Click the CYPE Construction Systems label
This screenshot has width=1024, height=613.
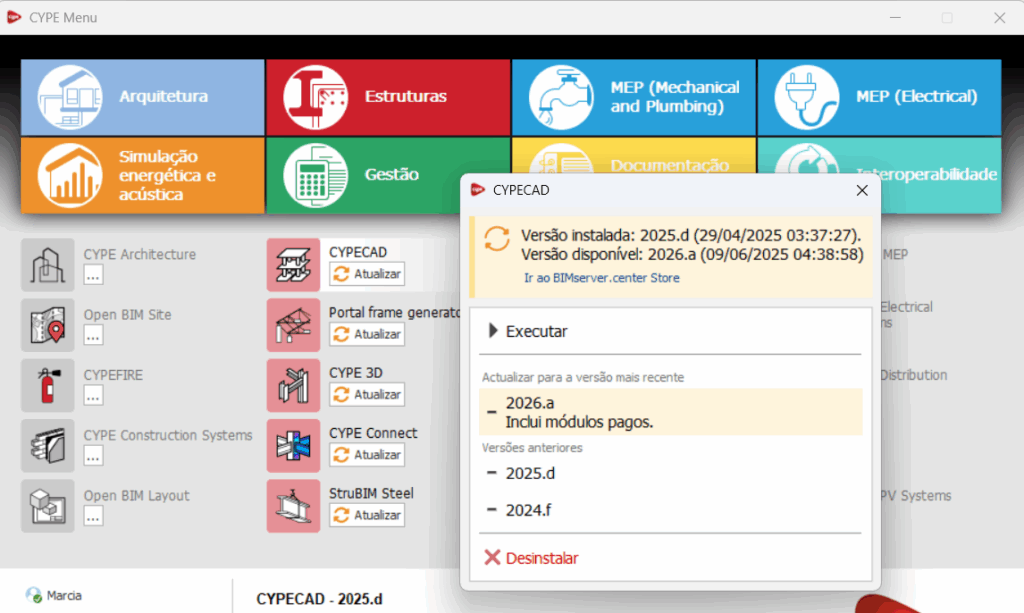click(168, 435)
